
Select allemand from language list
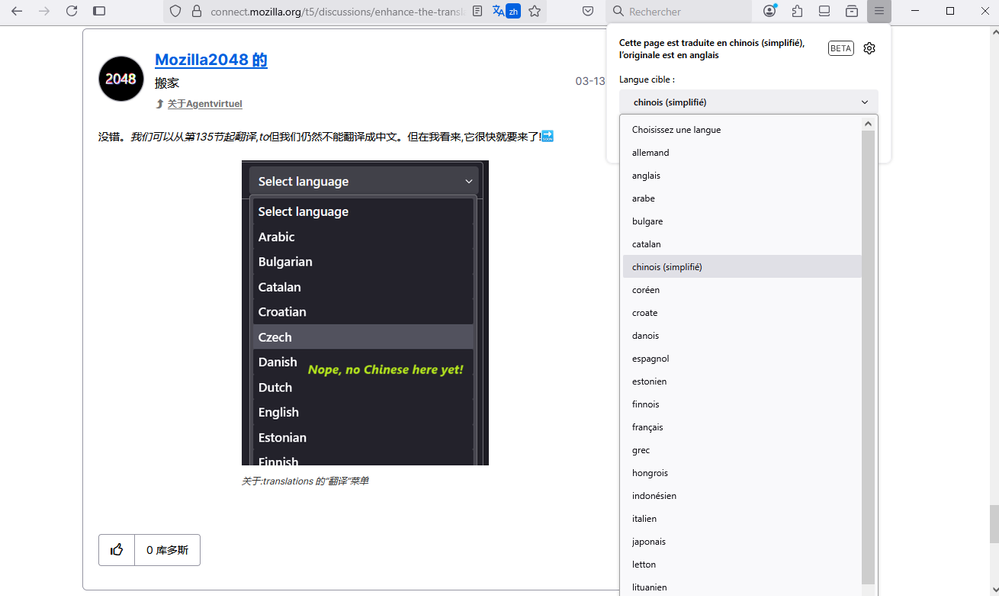(x=742, y=152)
